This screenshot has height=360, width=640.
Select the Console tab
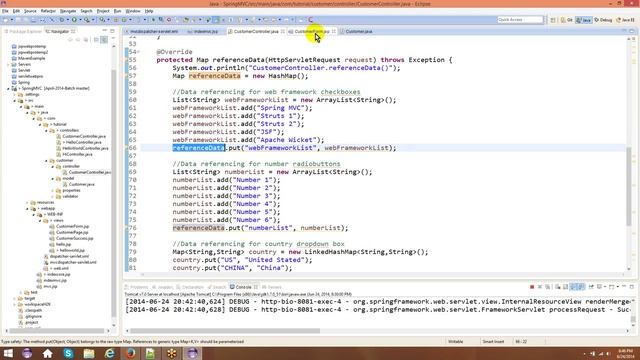click(x=243, y=287)
